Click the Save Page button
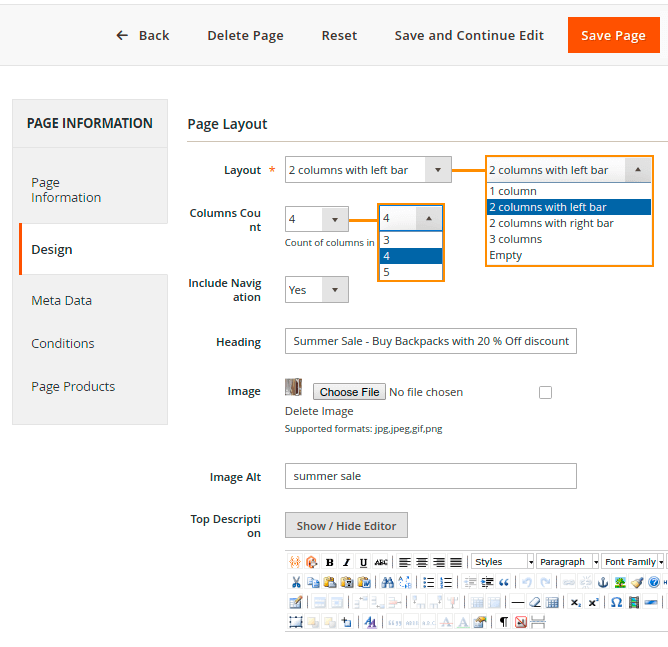 pyautogui.click(x=613, y=35)
